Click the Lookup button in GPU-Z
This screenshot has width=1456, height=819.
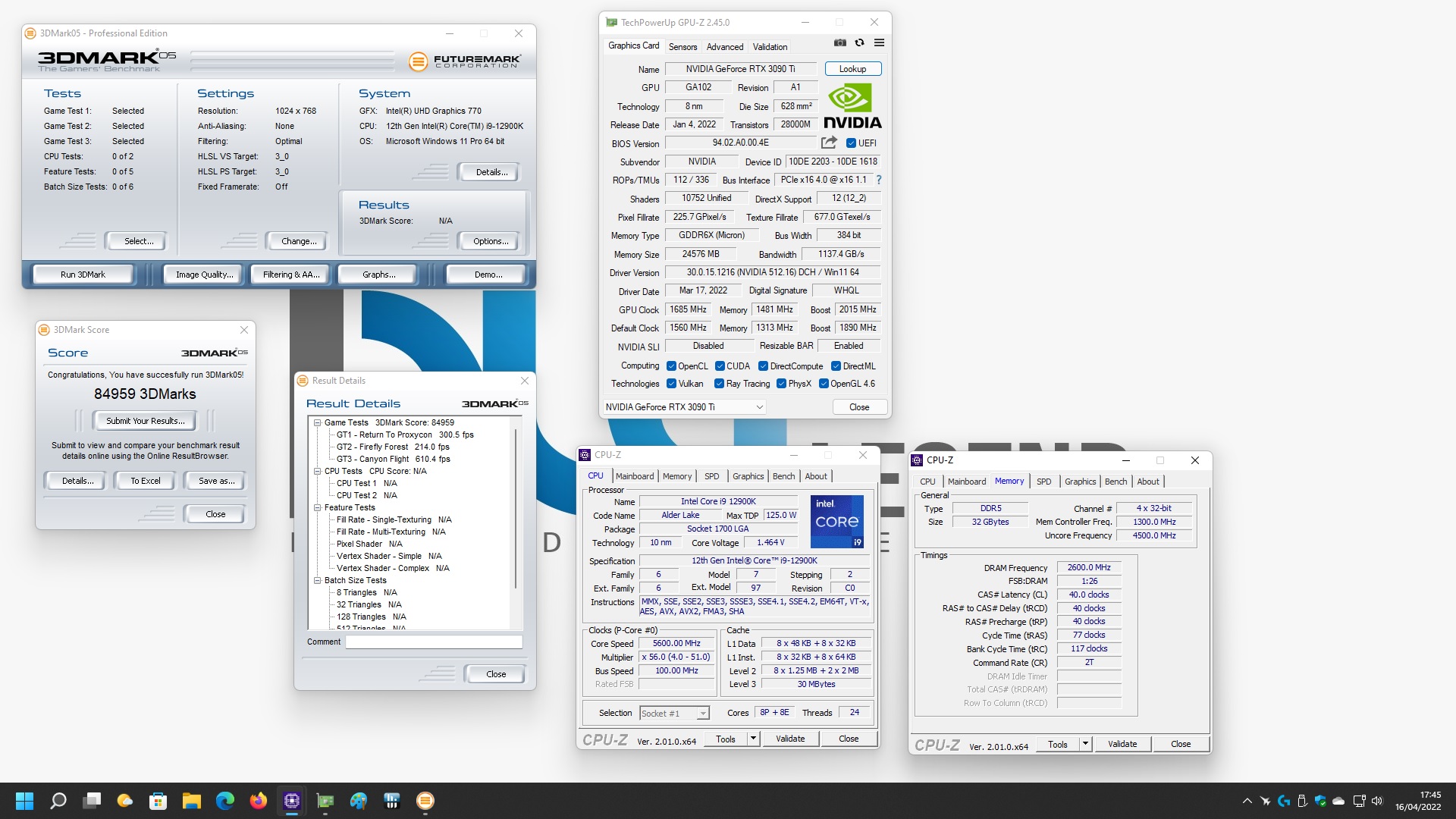click(852, 69)
